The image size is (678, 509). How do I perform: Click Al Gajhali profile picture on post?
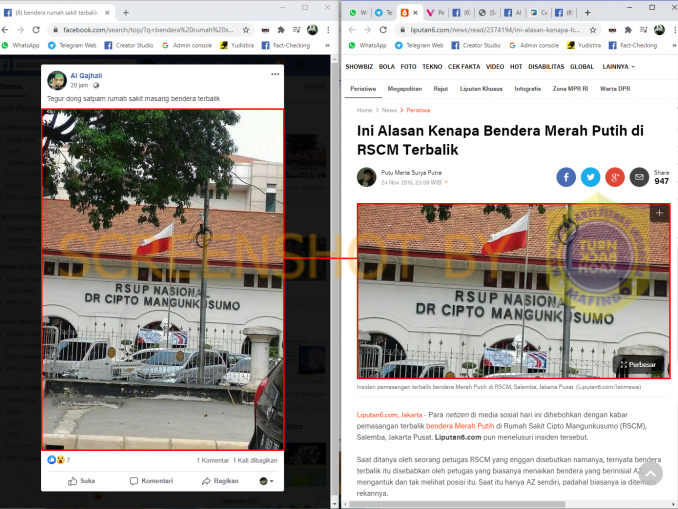(x=57, y=80)
